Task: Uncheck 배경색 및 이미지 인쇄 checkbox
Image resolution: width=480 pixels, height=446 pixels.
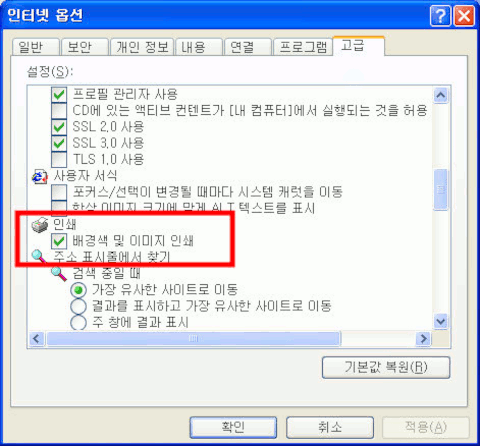Action: pos(59,241)
